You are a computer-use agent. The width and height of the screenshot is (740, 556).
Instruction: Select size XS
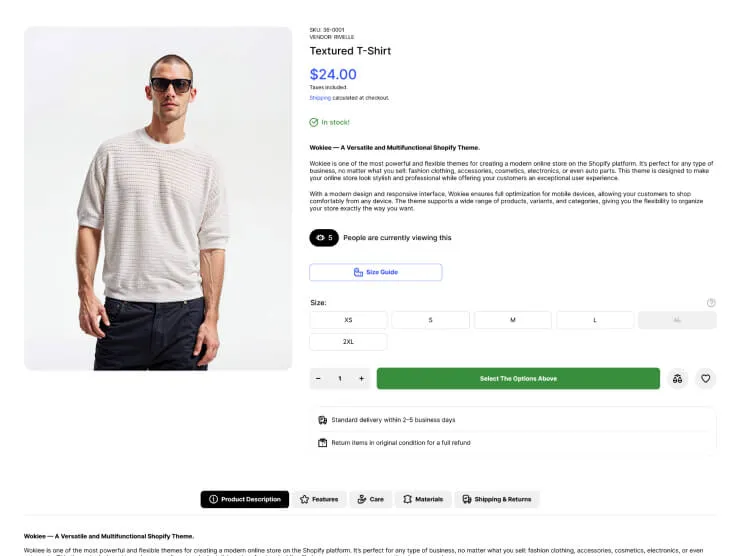tap(348, 320)
